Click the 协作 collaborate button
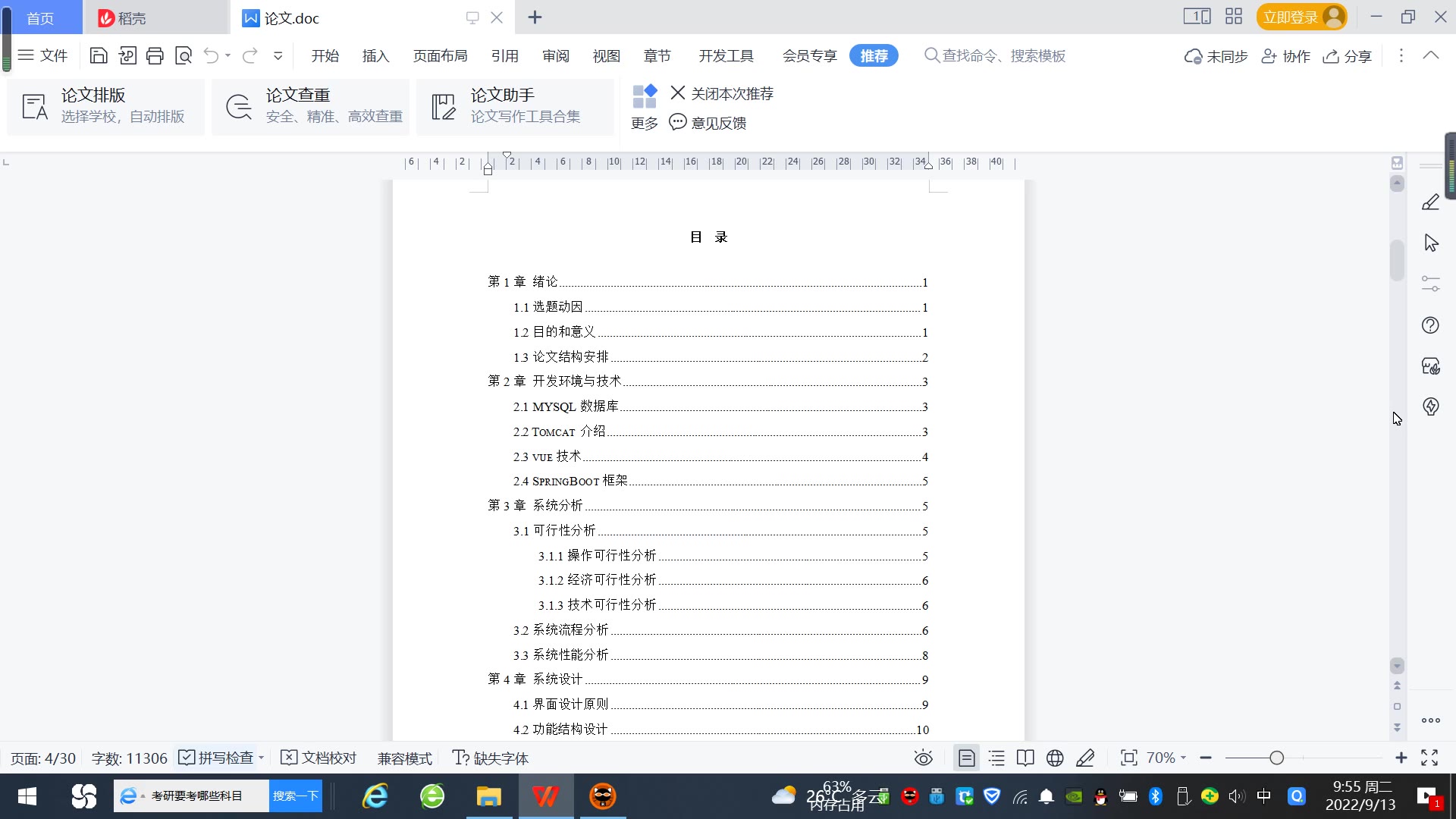 click(x=1285, y=56)
